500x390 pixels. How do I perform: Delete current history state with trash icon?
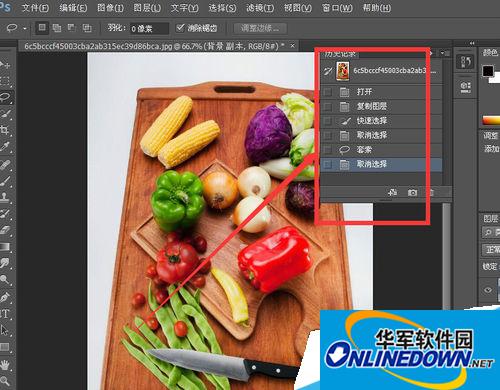(x=431, y=192)
